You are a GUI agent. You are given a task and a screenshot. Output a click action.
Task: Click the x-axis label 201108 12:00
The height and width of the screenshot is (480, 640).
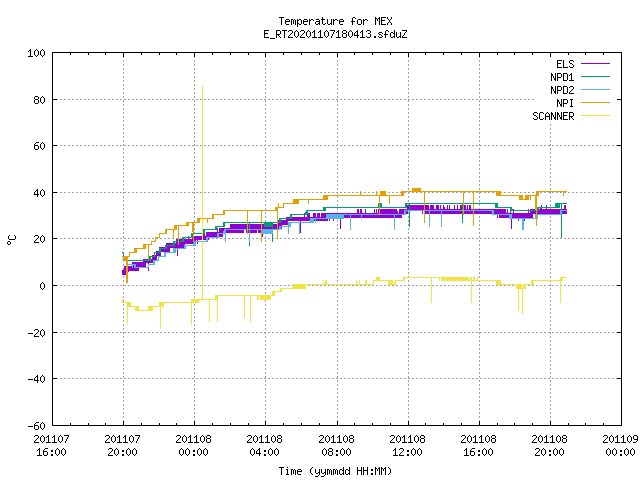coord(407,446)
